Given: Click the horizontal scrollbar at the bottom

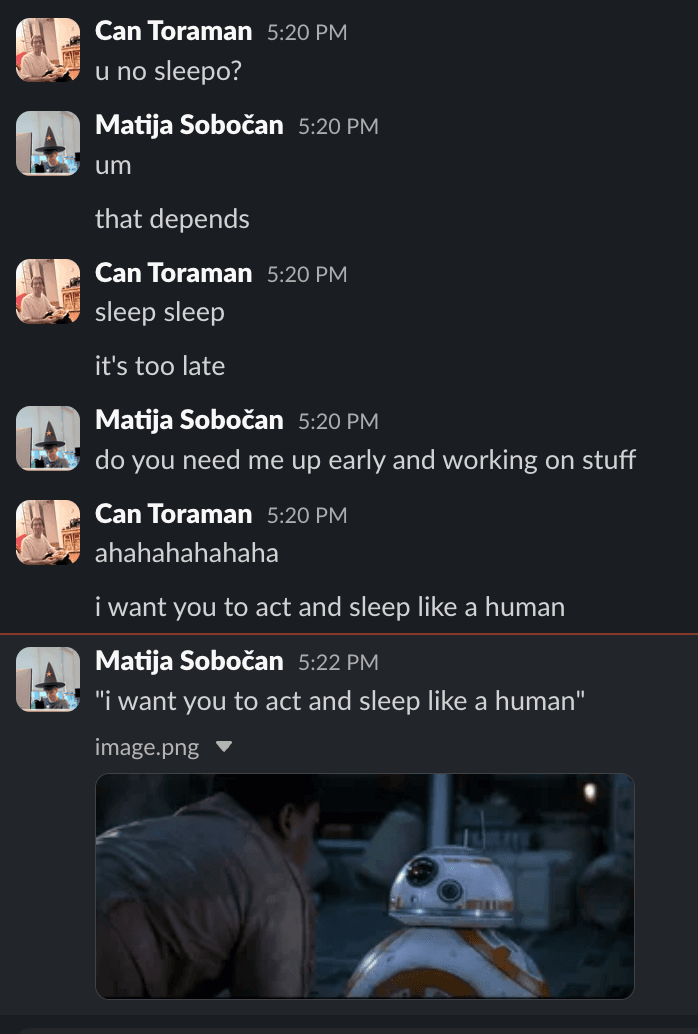Looking at the screenshot, I should (349, 1028).
